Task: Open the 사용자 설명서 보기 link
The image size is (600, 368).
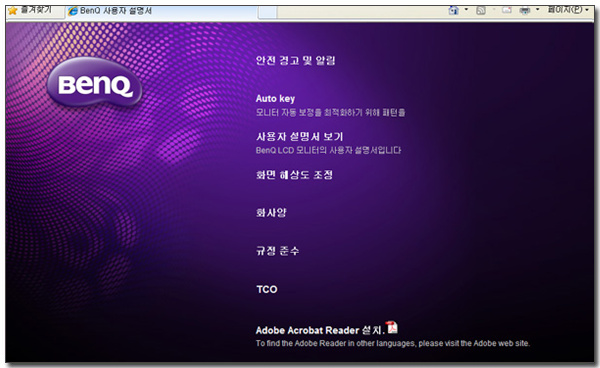Action: coord(300,137)
